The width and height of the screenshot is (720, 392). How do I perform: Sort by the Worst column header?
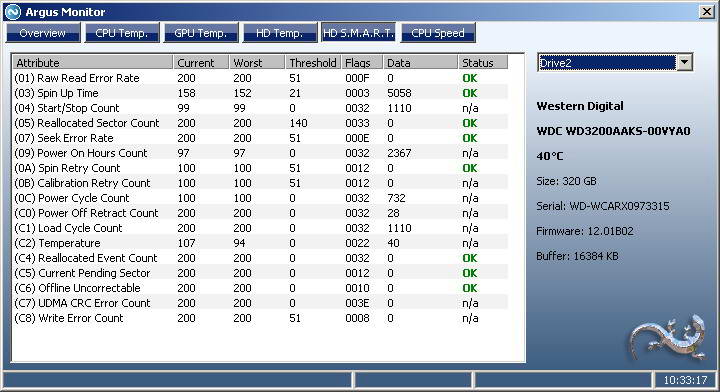257,62
